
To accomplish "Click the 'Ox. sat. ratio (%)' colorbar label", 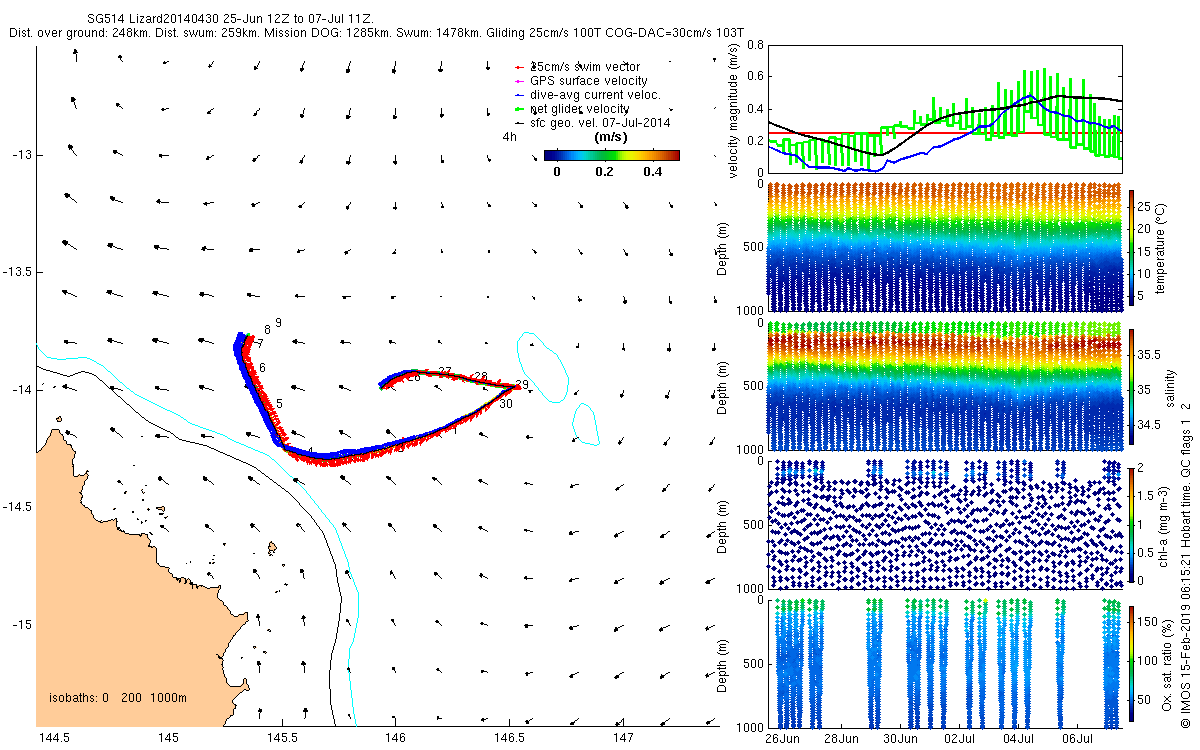I will 1166,663.
